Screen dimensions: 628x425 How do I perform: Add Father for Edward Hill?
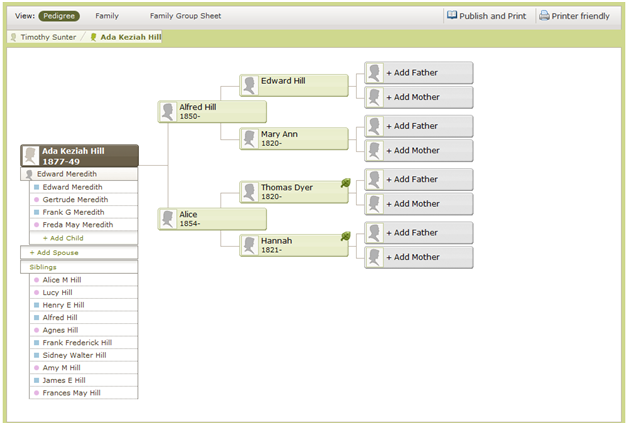click(x=418, y=73)
